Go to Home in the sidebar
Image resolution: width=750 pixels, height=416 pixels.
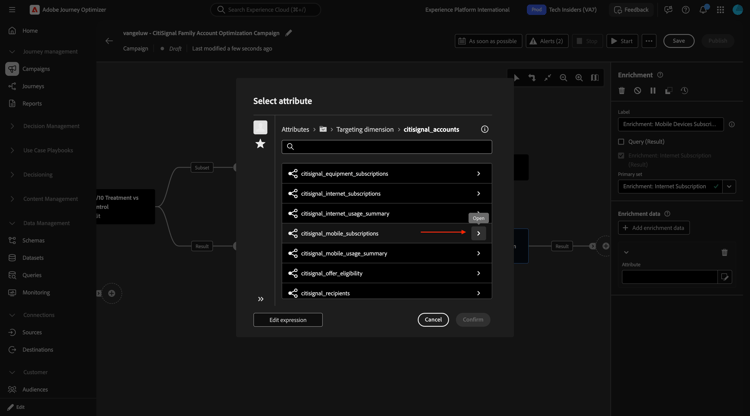[30, 31]
